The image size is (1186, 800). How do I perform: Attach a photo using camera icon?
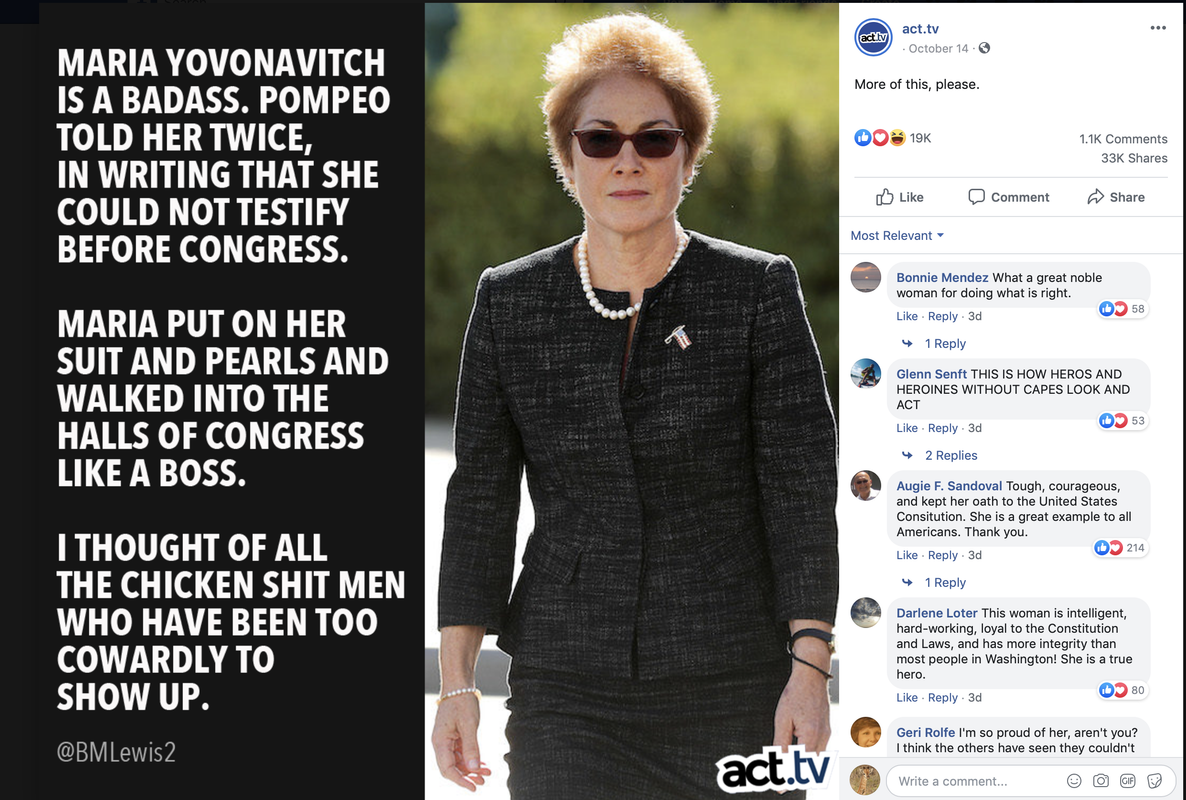(x=1101, y=781)
